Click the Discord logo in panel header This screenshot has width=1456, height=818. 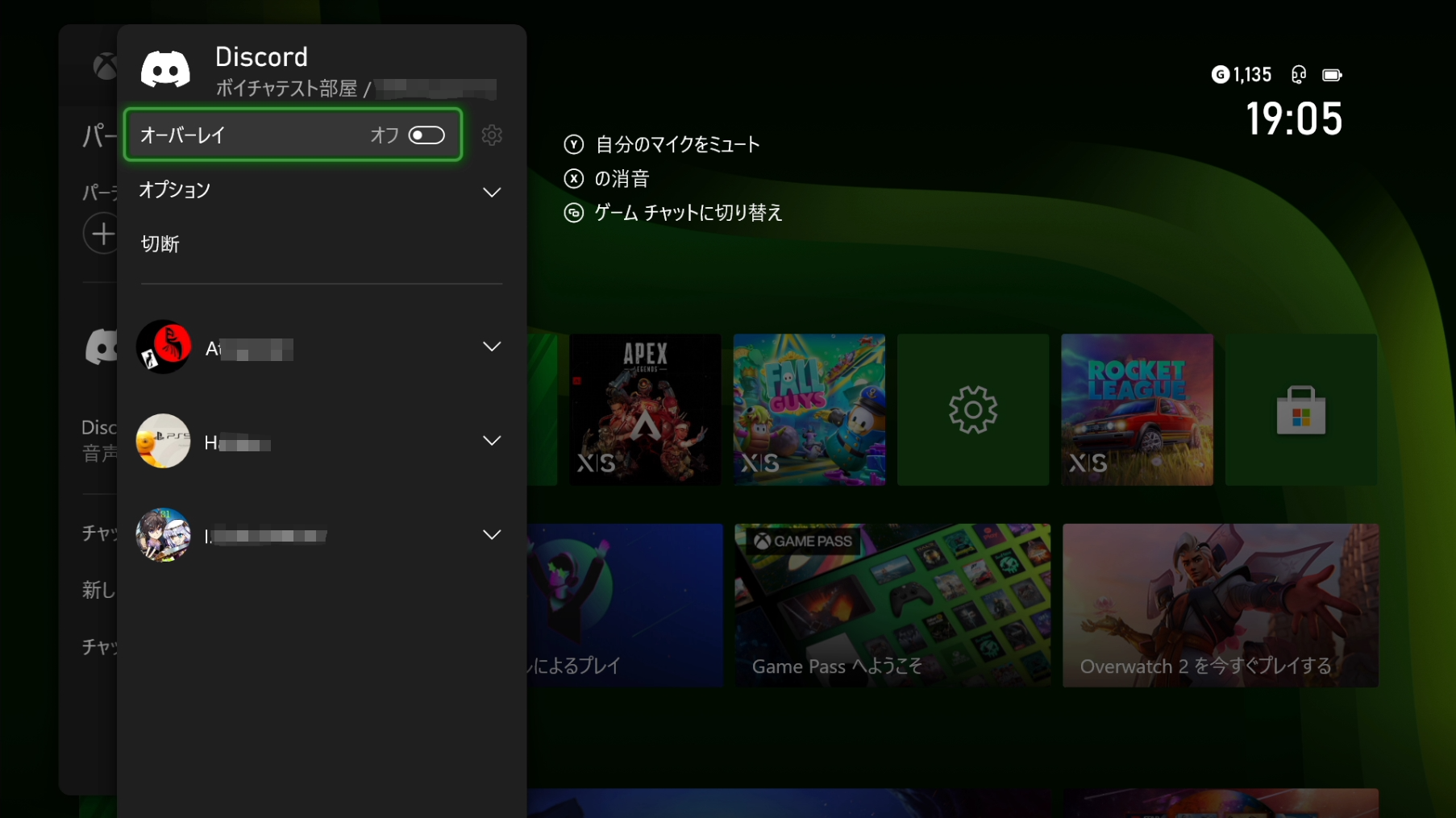click(165, 69)
